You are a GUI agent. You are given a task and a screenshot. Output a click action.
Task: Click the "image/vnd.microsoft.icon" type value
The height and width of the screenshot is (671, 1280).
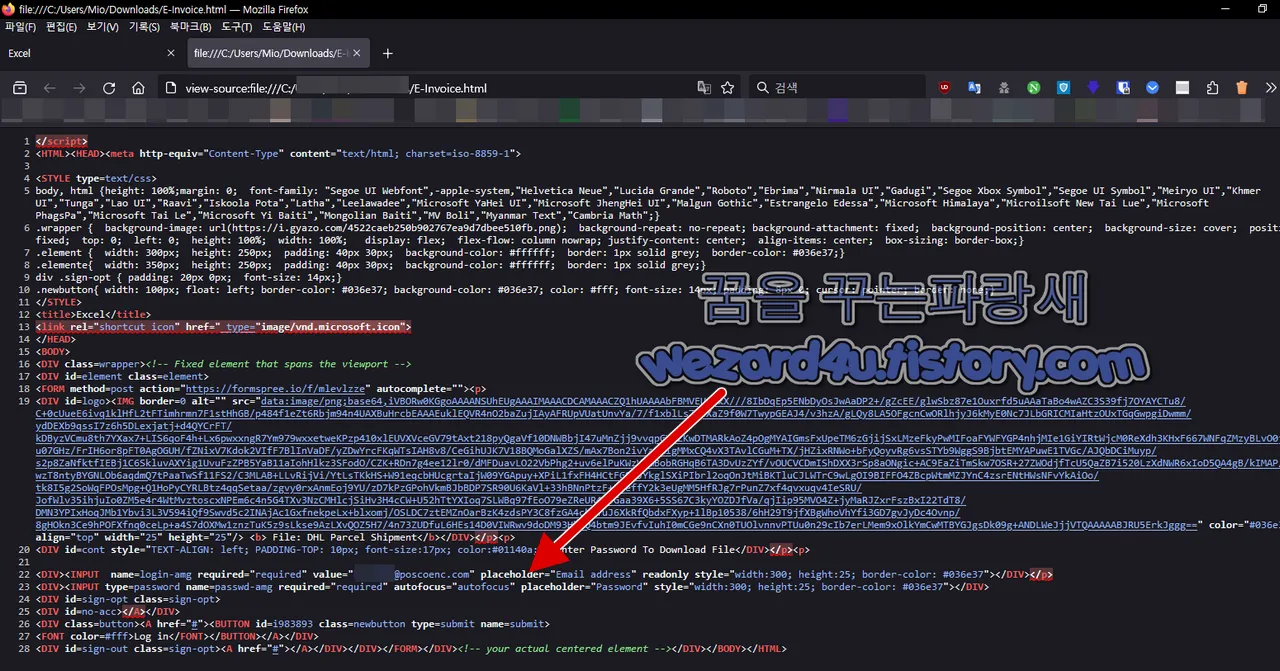332,327
